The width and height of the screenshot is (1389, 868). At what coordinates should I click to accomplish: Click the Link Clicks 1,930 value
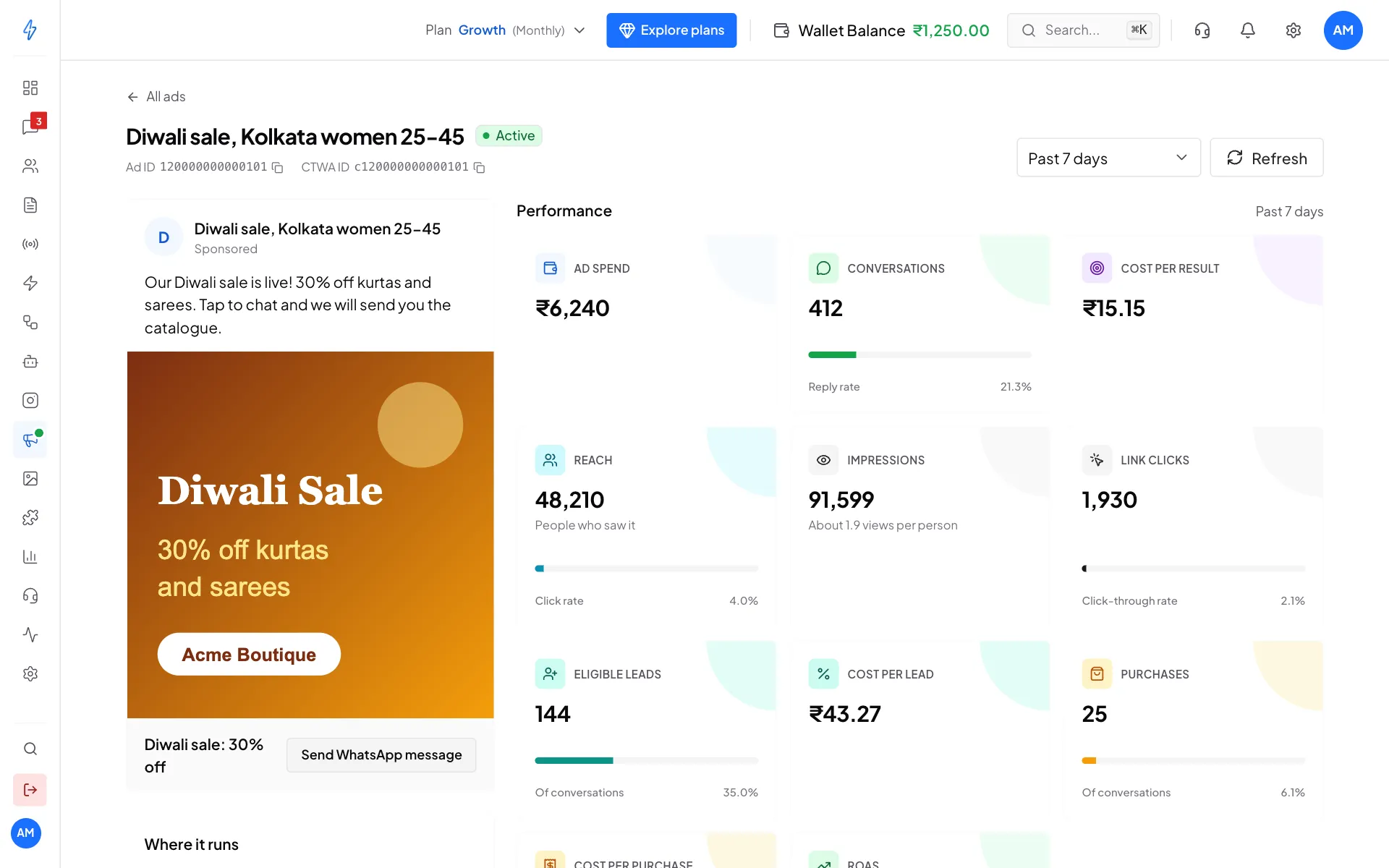tap(1109, 500)
